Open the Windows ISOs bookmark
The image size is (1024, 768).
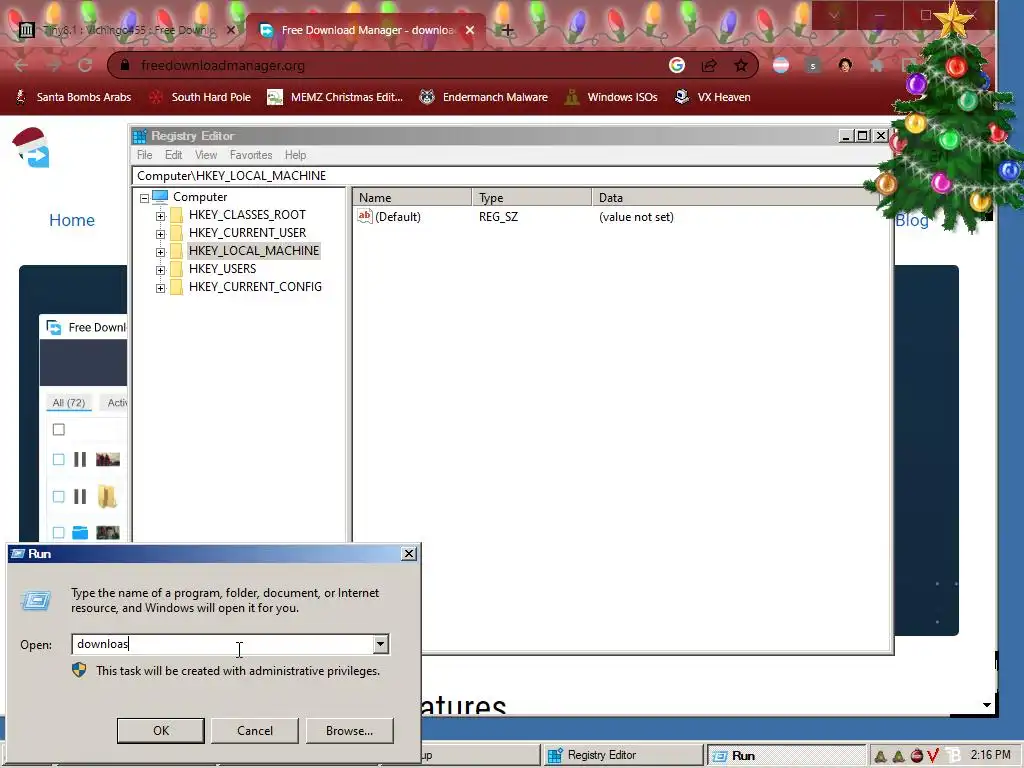point(611,97)
